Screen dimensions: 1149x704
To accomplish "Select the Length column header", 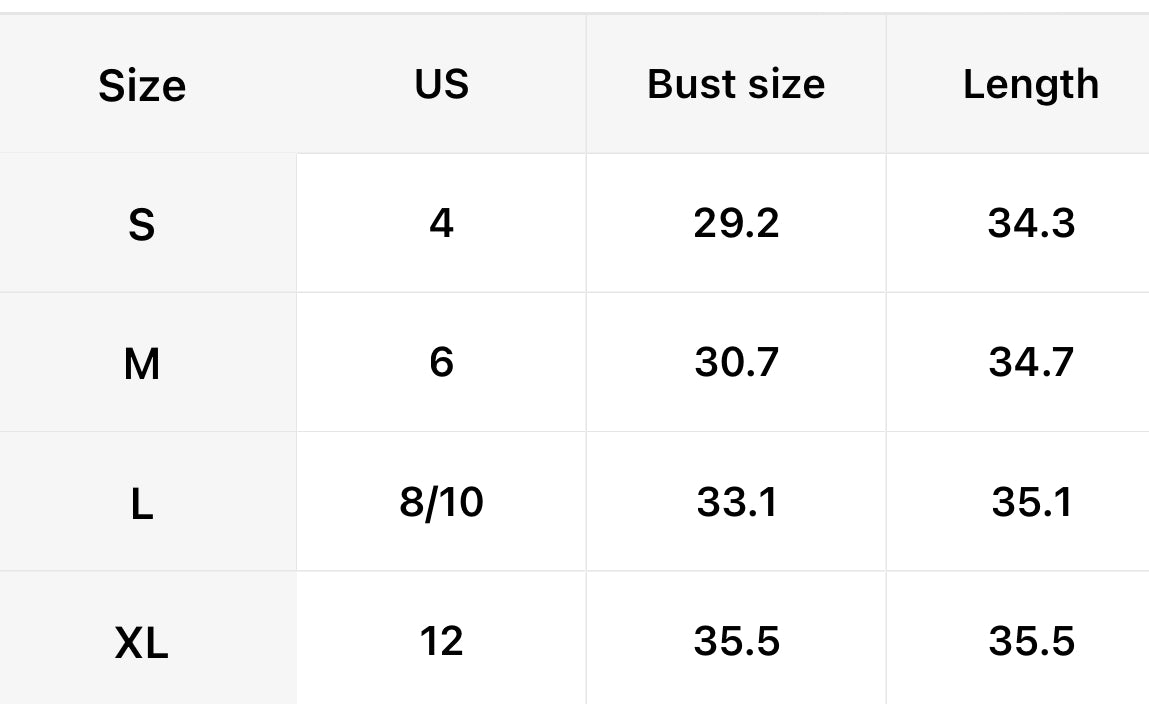I will tap(1030, 85).
